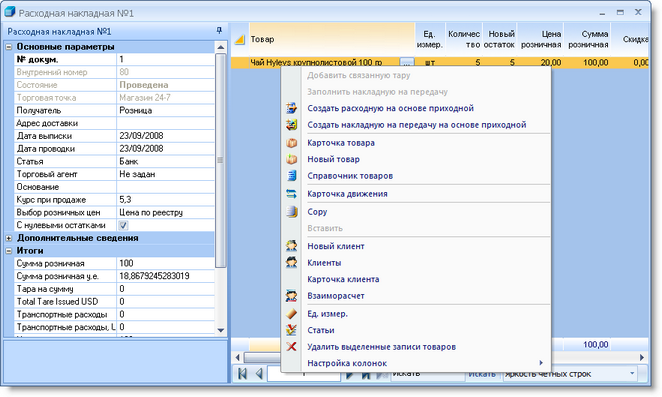Click scroll-up arrow of properties panel
The image size is (662, 397).
220,47
